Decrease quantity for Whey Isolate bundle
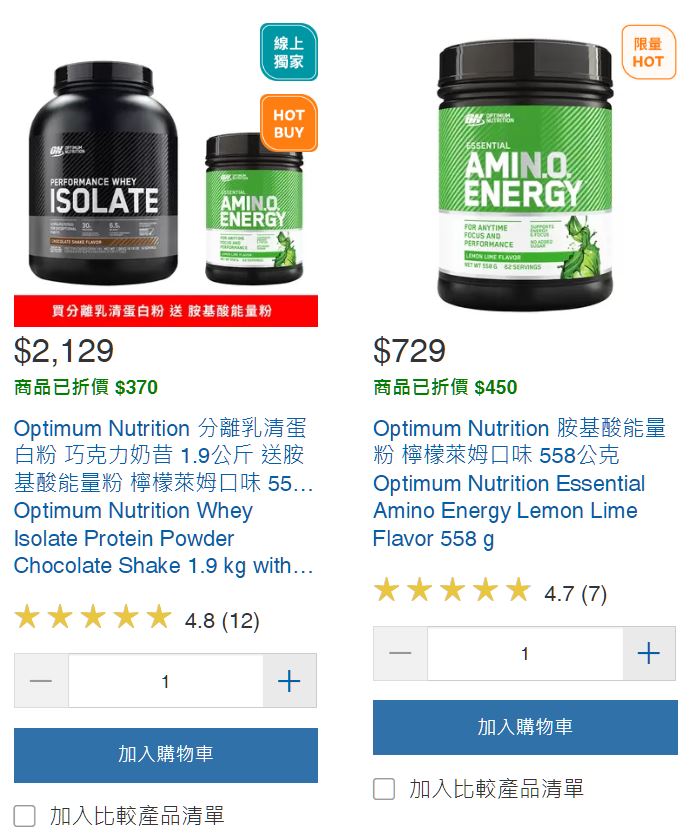The image size is (691, 834). (x=41, y=681)
